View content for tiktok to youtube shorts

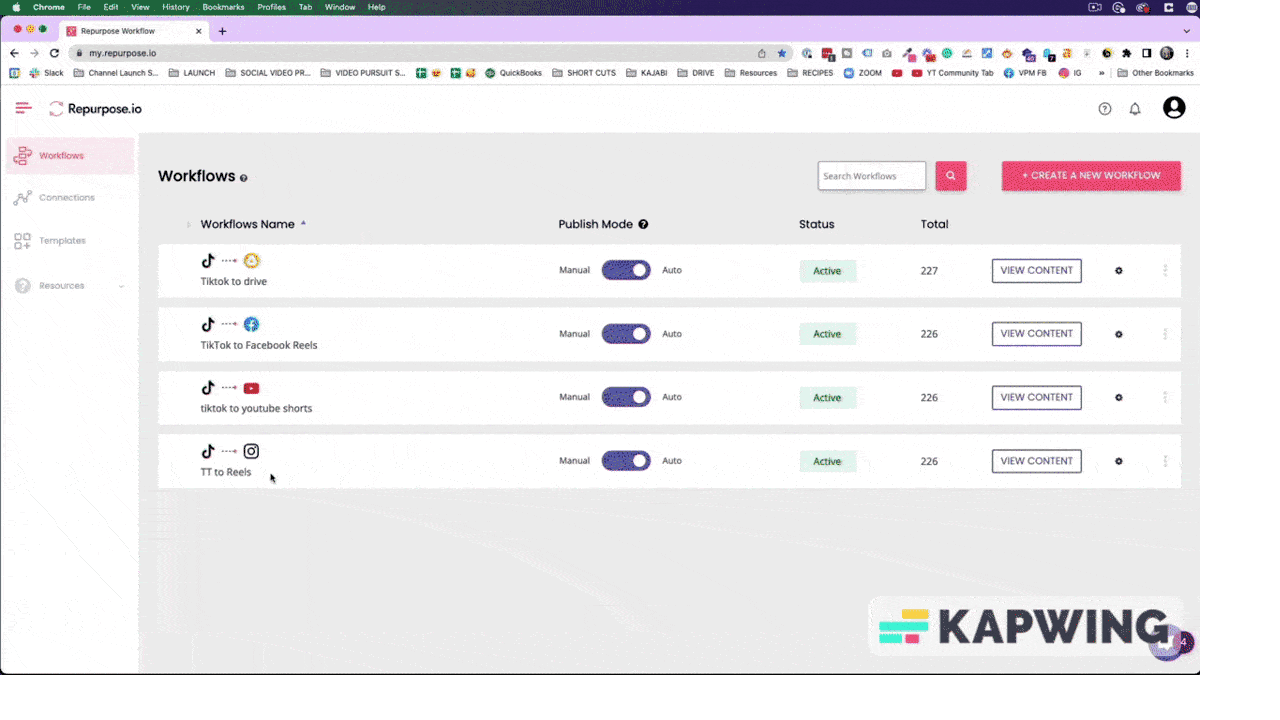pos(1036,397)
